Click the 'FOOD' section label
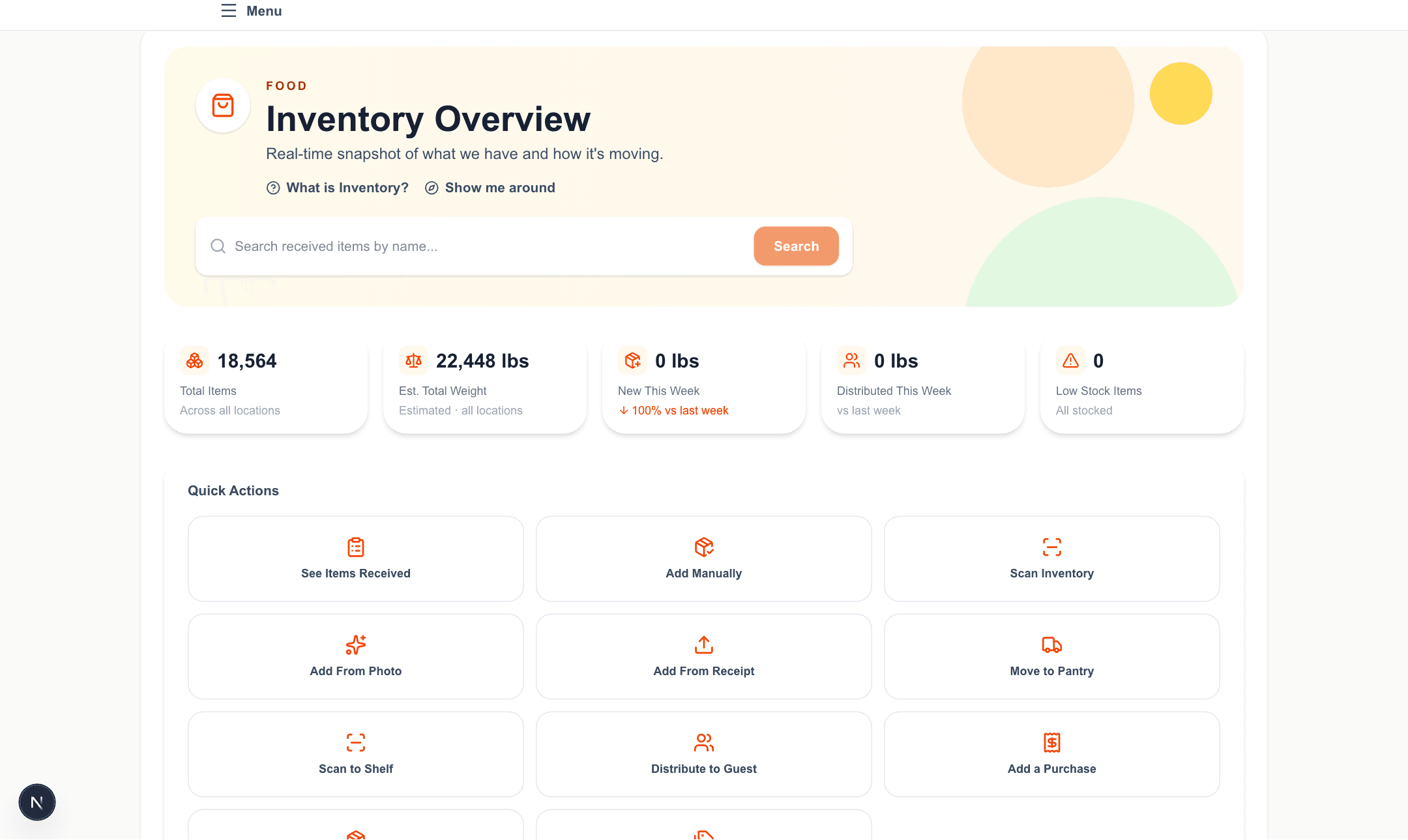The image size is (1408, 840). tap(287, 86)
